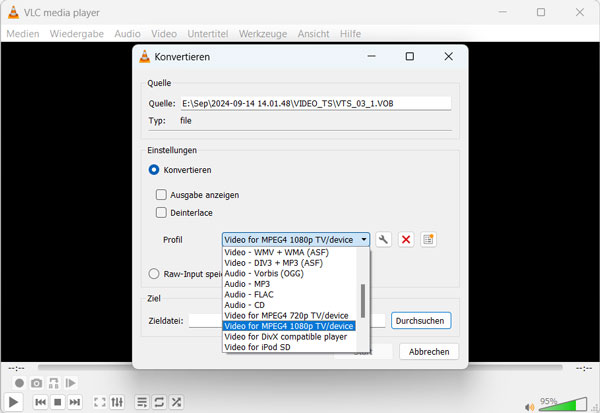Image resolution: width=600 pixels, height=413 pixels.
Task: Choose Video for MPEG4 1080p TV/device in list
Action: (290, 326)
